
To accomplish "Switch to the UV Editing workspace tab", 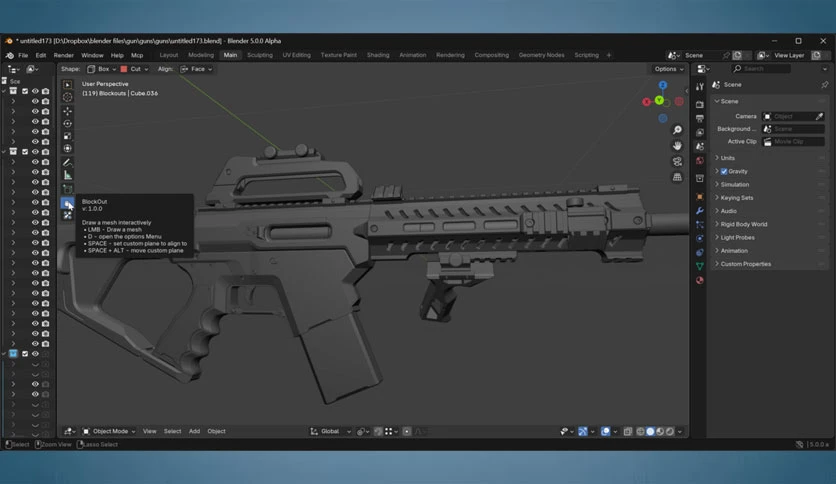I will [296, 55].
